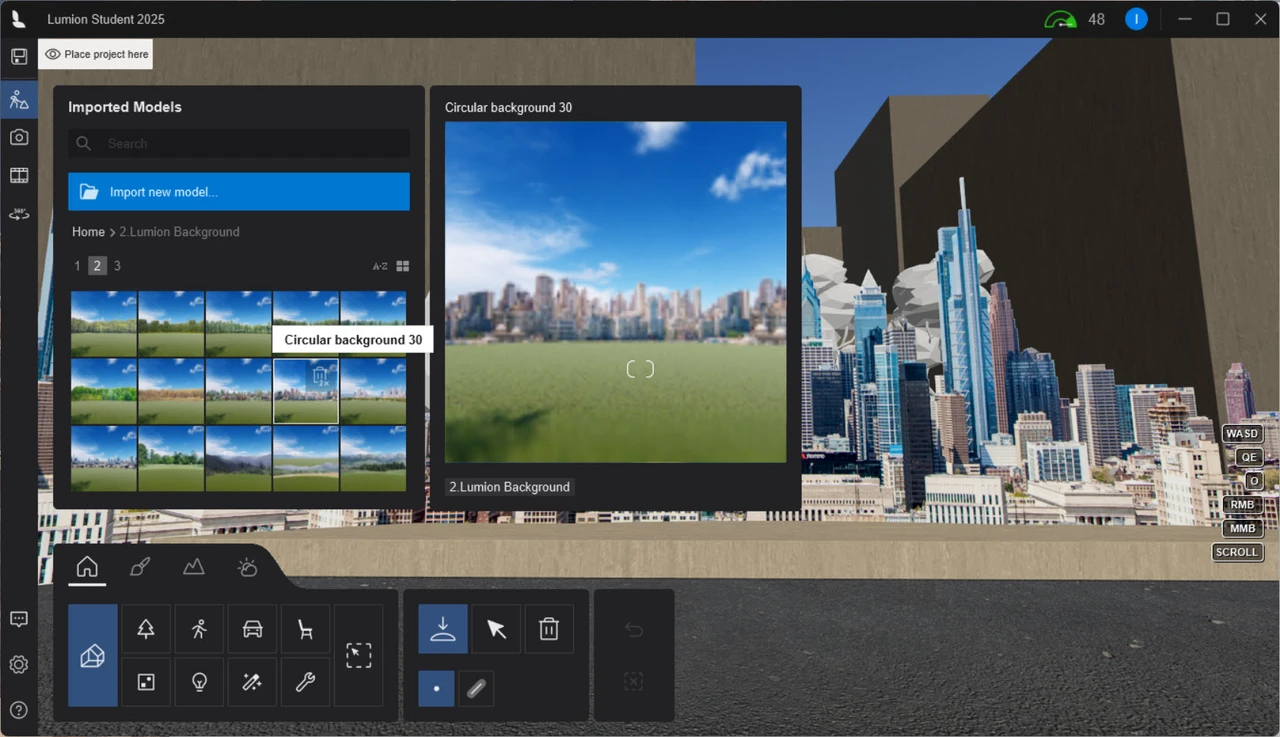
Task: Click the Undo arrow icon
Action: (x=633, y=630)
